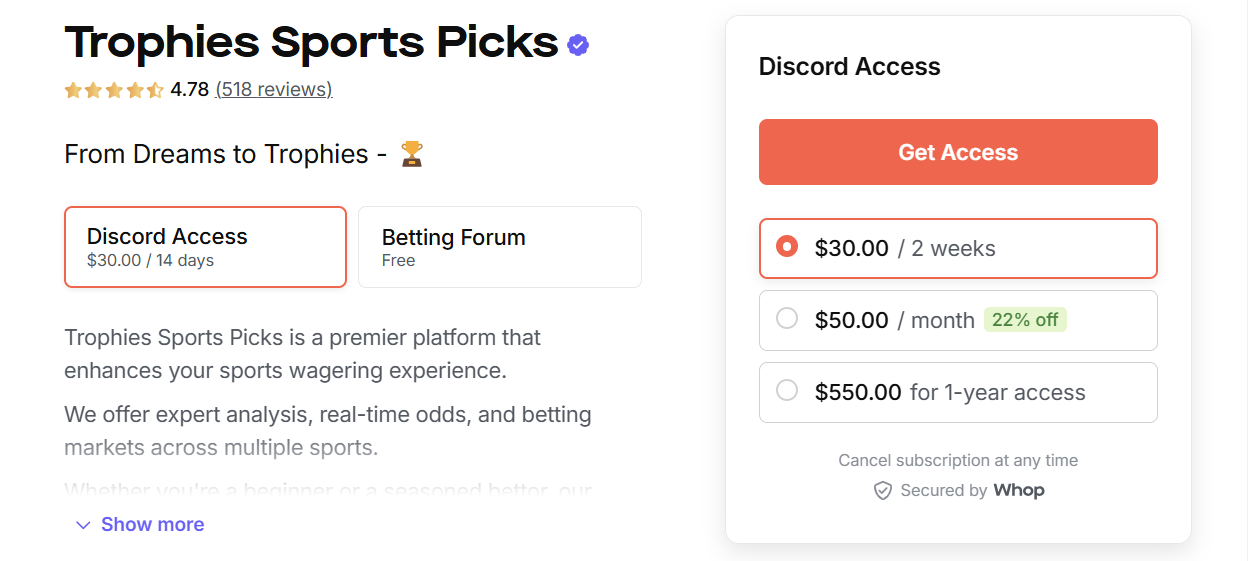Click the half-filled fifth rating star
1248x561 pixels.
click(156, 90)
